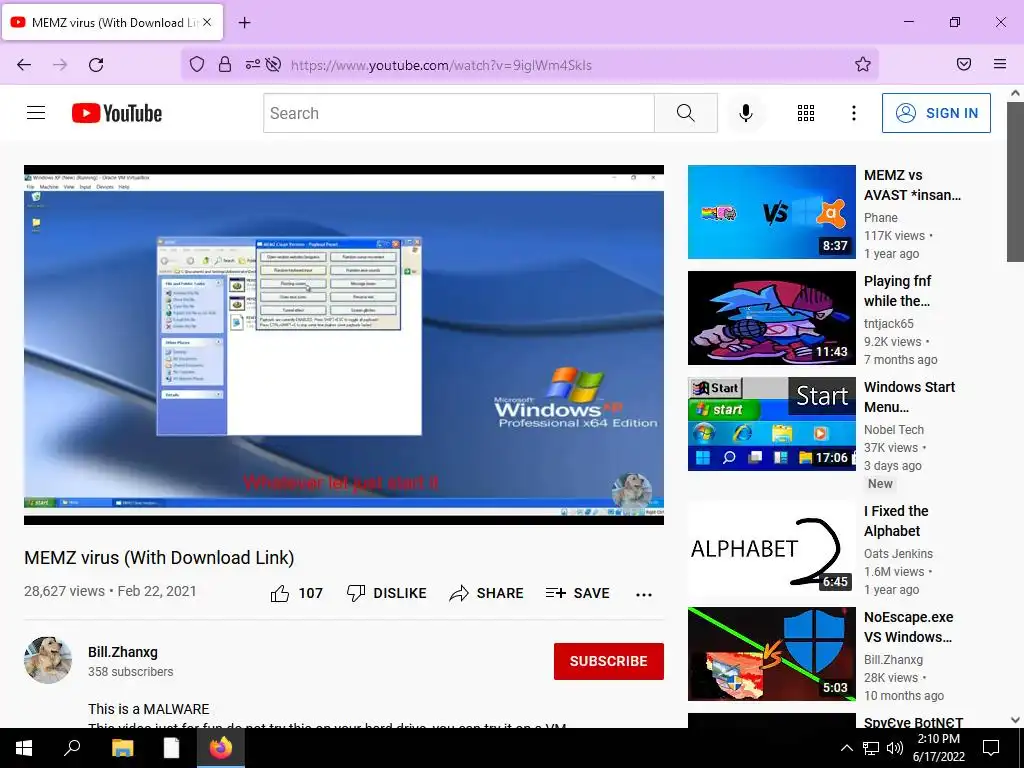Image resolution: width=1024 pixels, height=768 pixels.
Task: Open more actions ellipsis below video
Action: [644, 594]
